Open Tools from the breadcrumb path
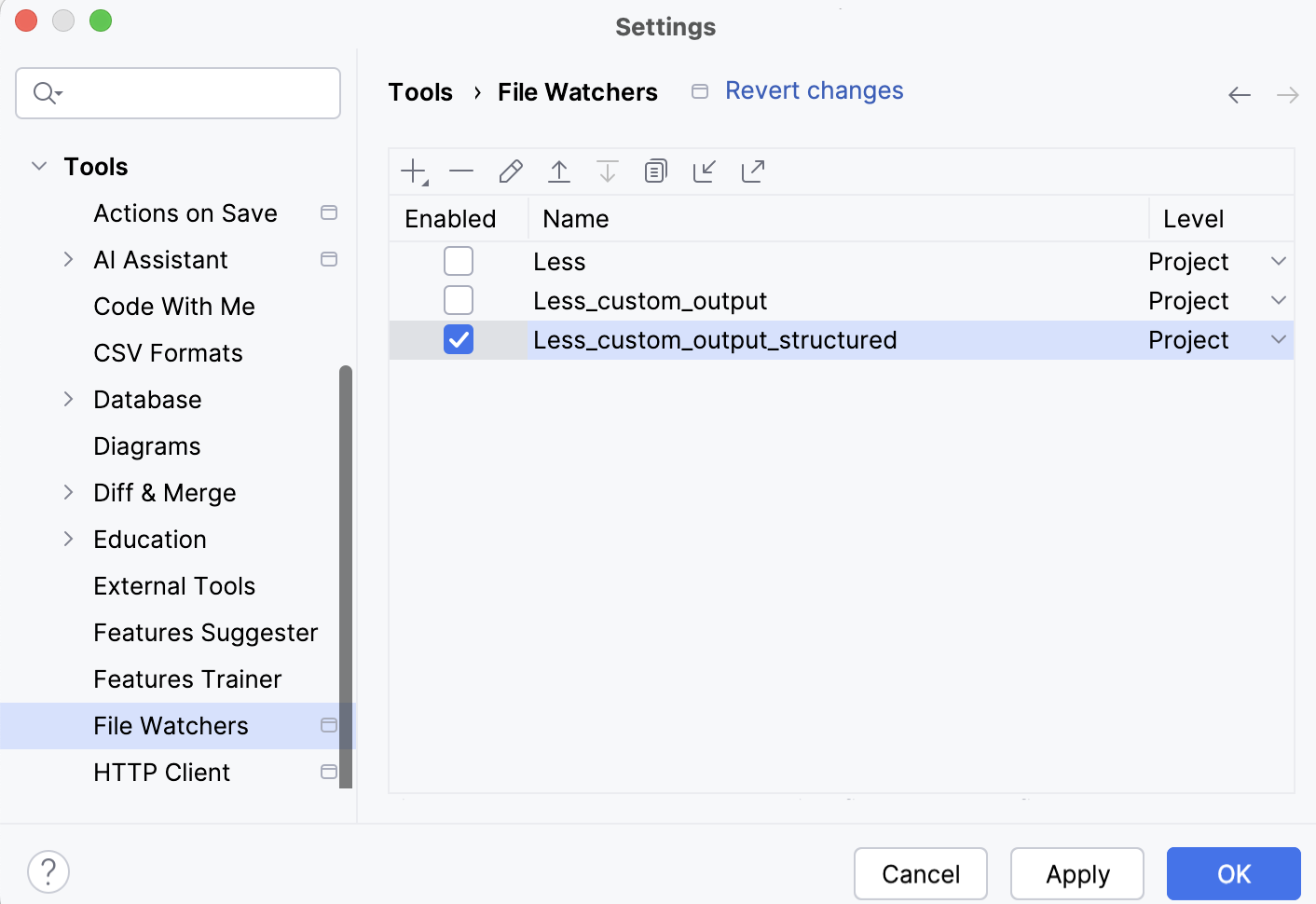Image resolution: width=1316 pixels, height=904 pixels. 420,91
